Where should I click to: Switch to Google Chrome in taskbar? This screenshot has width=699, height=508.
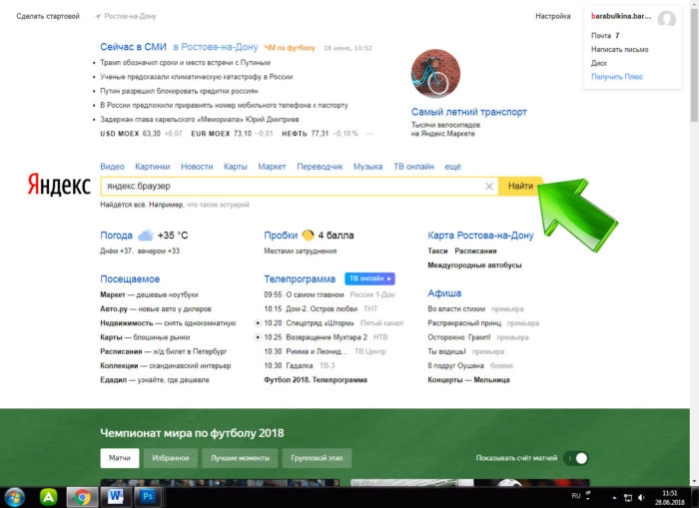82,497
